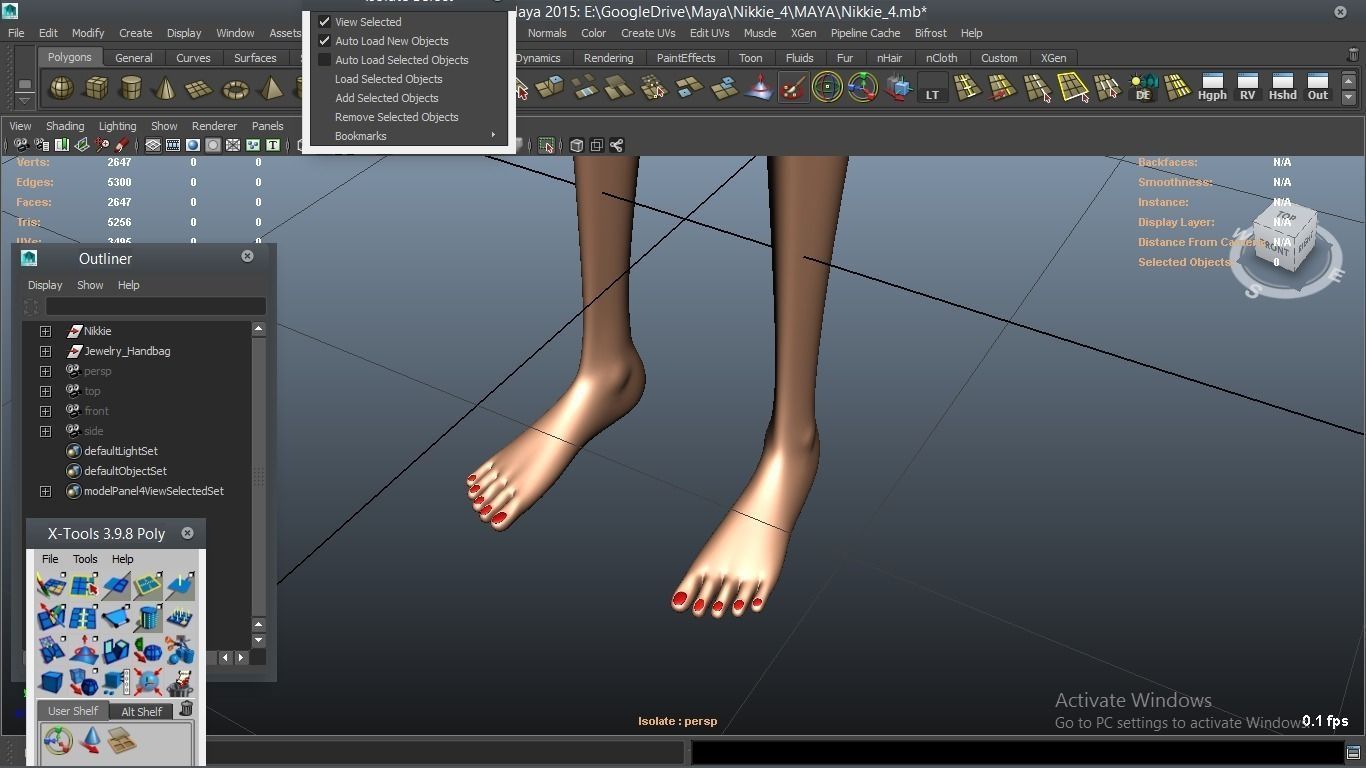1366x768 pixels.
Task: Expand the Jewelry_Handbag node in Outliner
Action: [x=45, y=351]
